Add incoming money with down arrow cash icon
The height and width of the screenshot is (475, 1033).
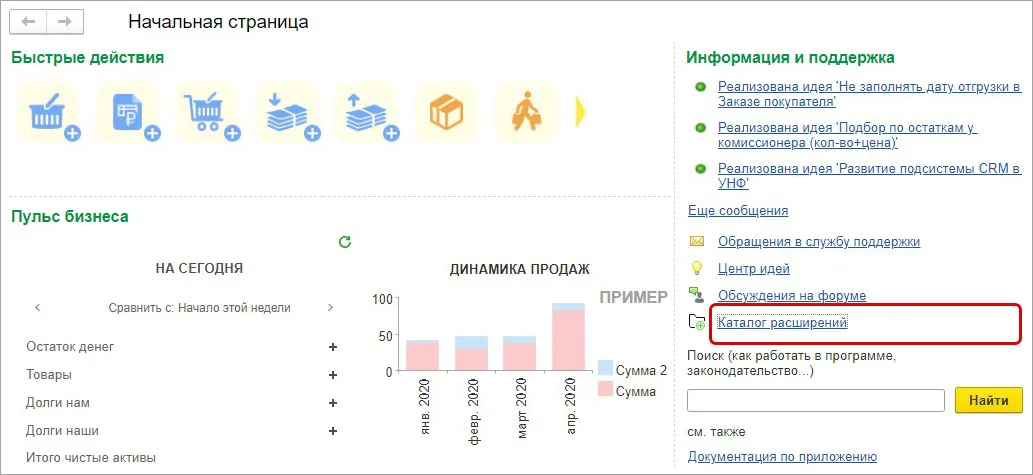tap(289, 113)
